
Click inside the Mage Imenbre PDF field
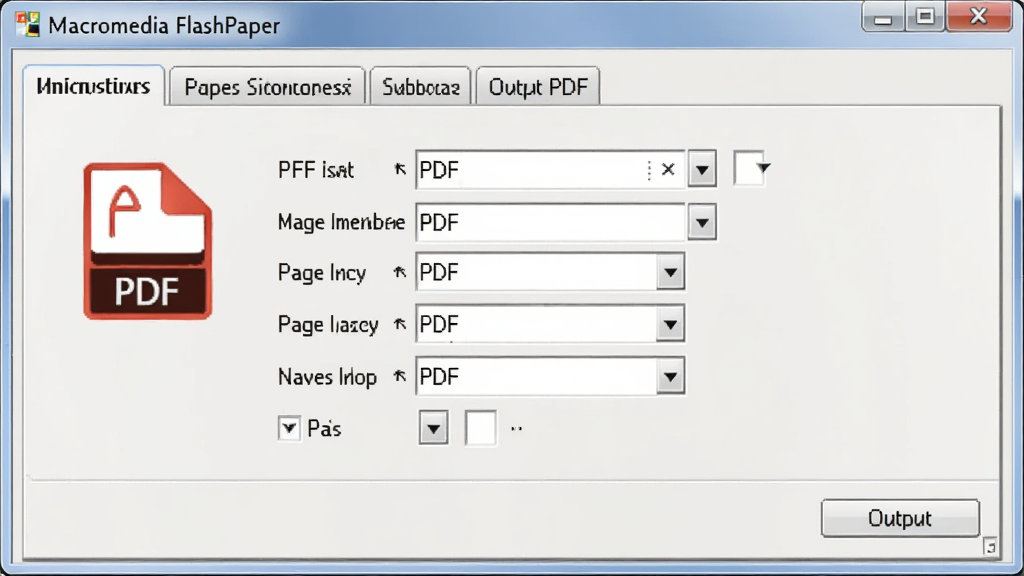(551, 223)
